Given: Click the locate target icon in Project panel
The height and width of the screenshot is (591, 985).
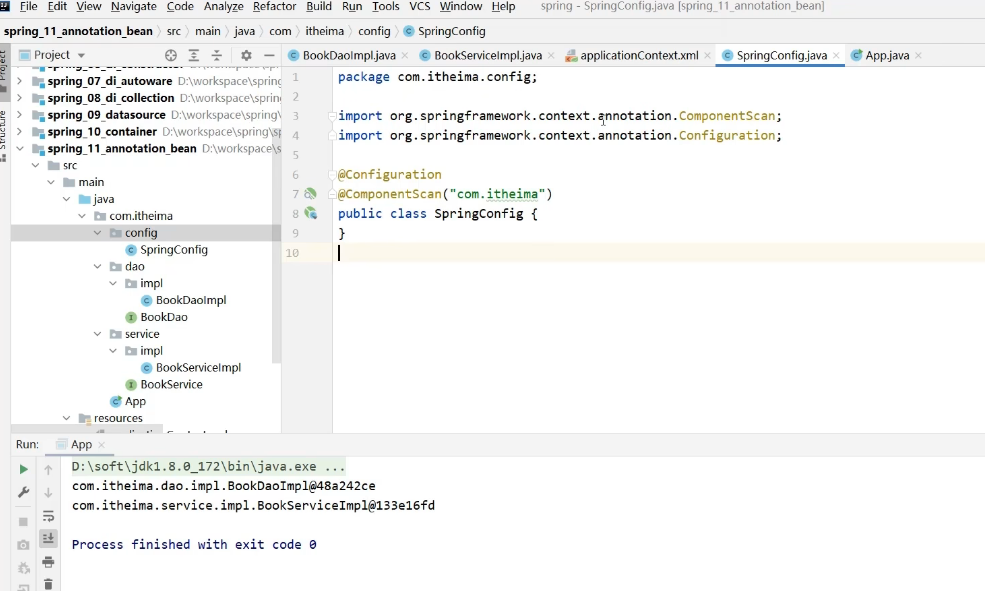Looking at the screenshot, I should (171, 55).
